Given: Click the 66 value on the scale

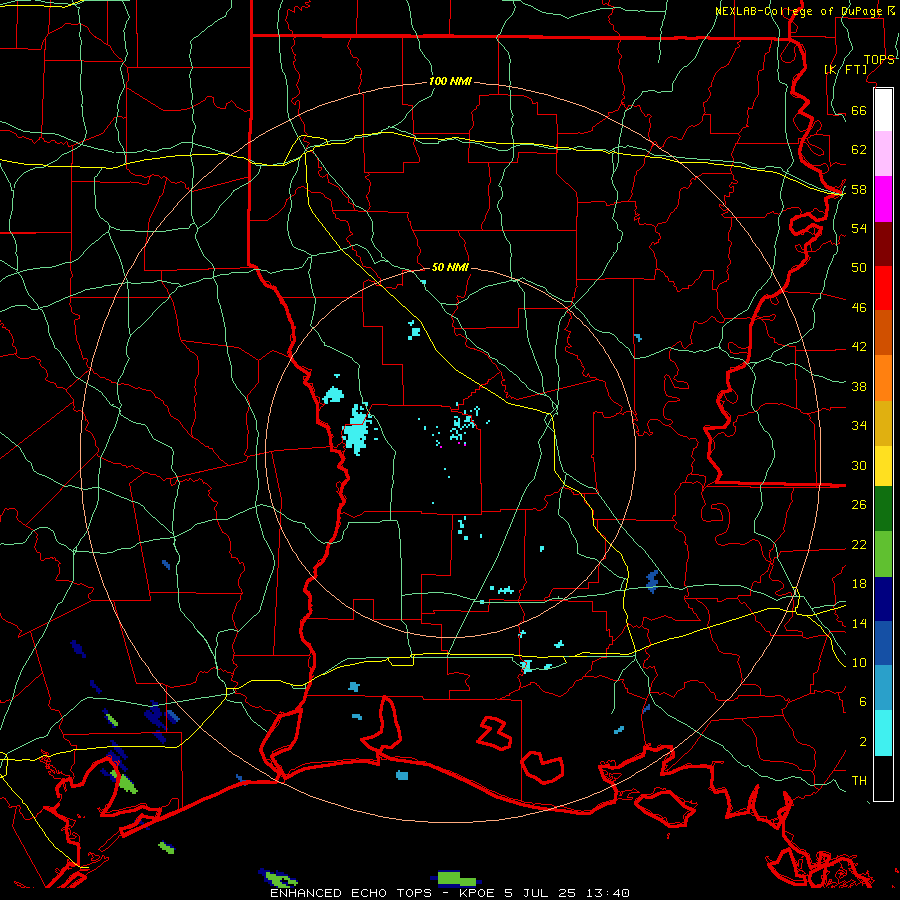Looking at the screenshot, I should click(x=859, y=110).
